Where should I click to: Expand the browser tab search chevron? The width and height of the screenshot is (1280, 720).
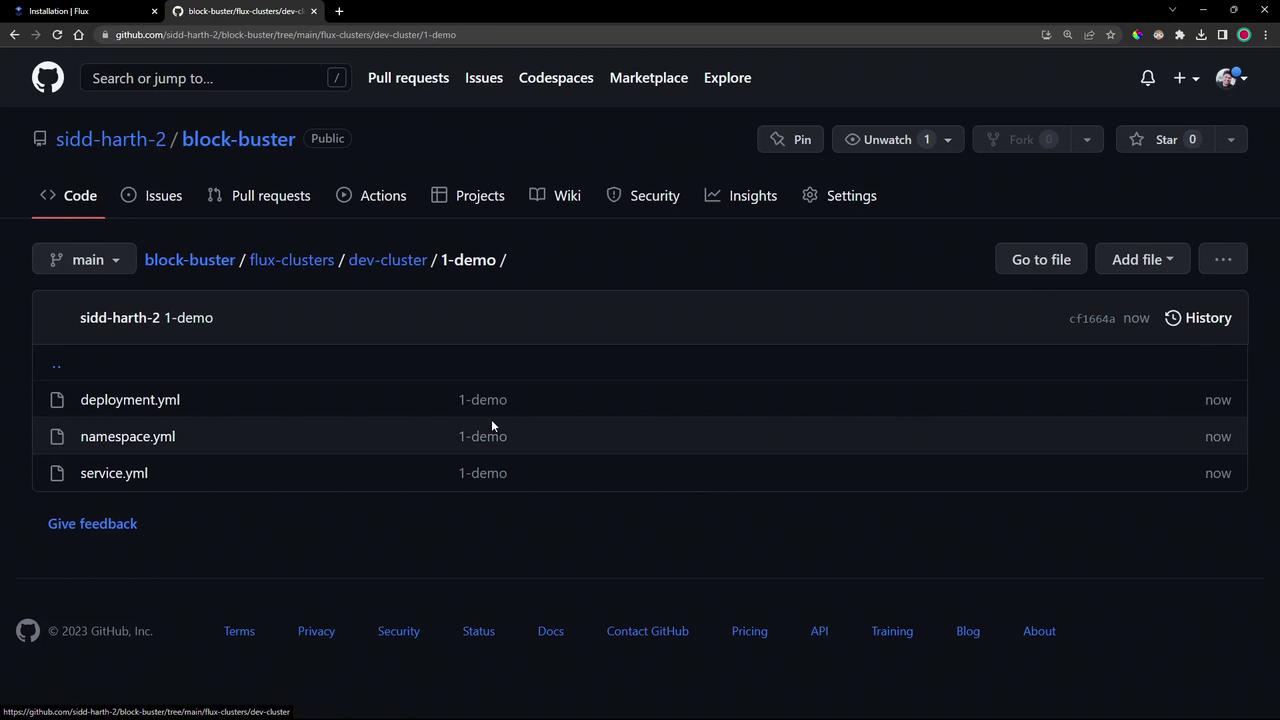tap(1172, 10)
